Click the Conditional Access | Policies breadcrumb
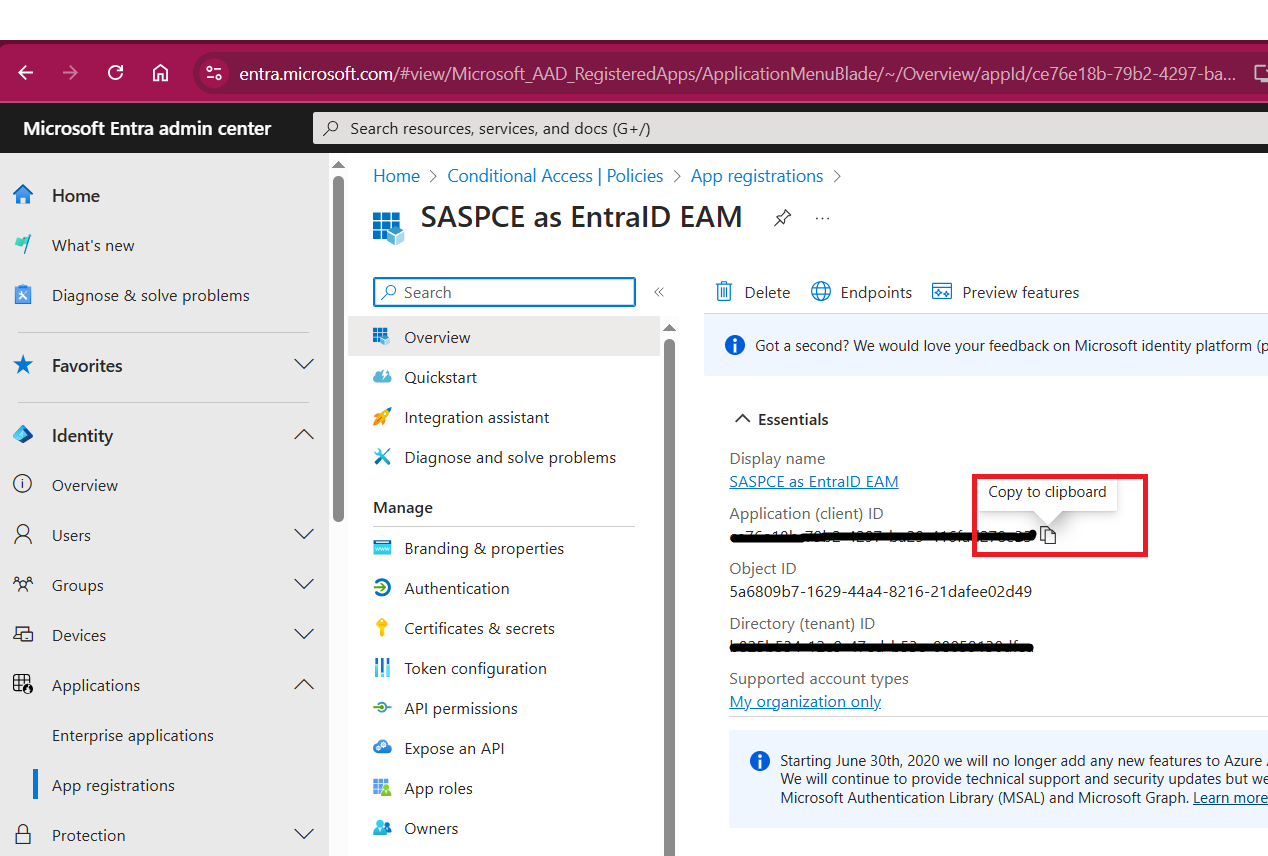Image resolution: width=1268 pixels, height=856 pixels. [555, 176]
